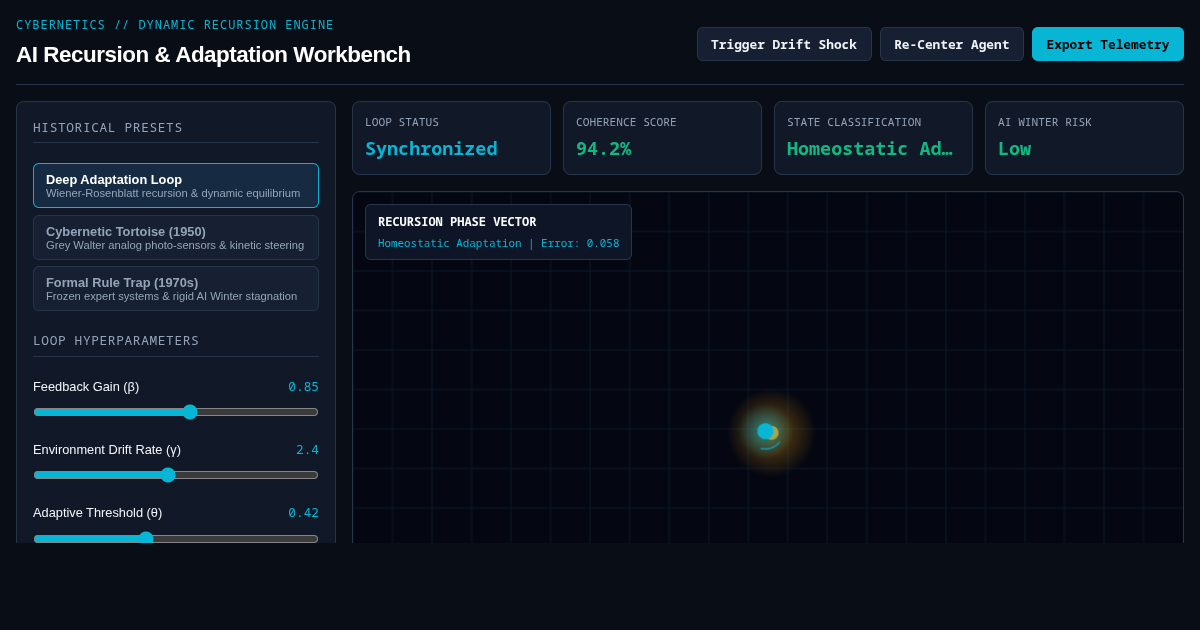Click the Coherence Score 94.2% value

(603, 148)
